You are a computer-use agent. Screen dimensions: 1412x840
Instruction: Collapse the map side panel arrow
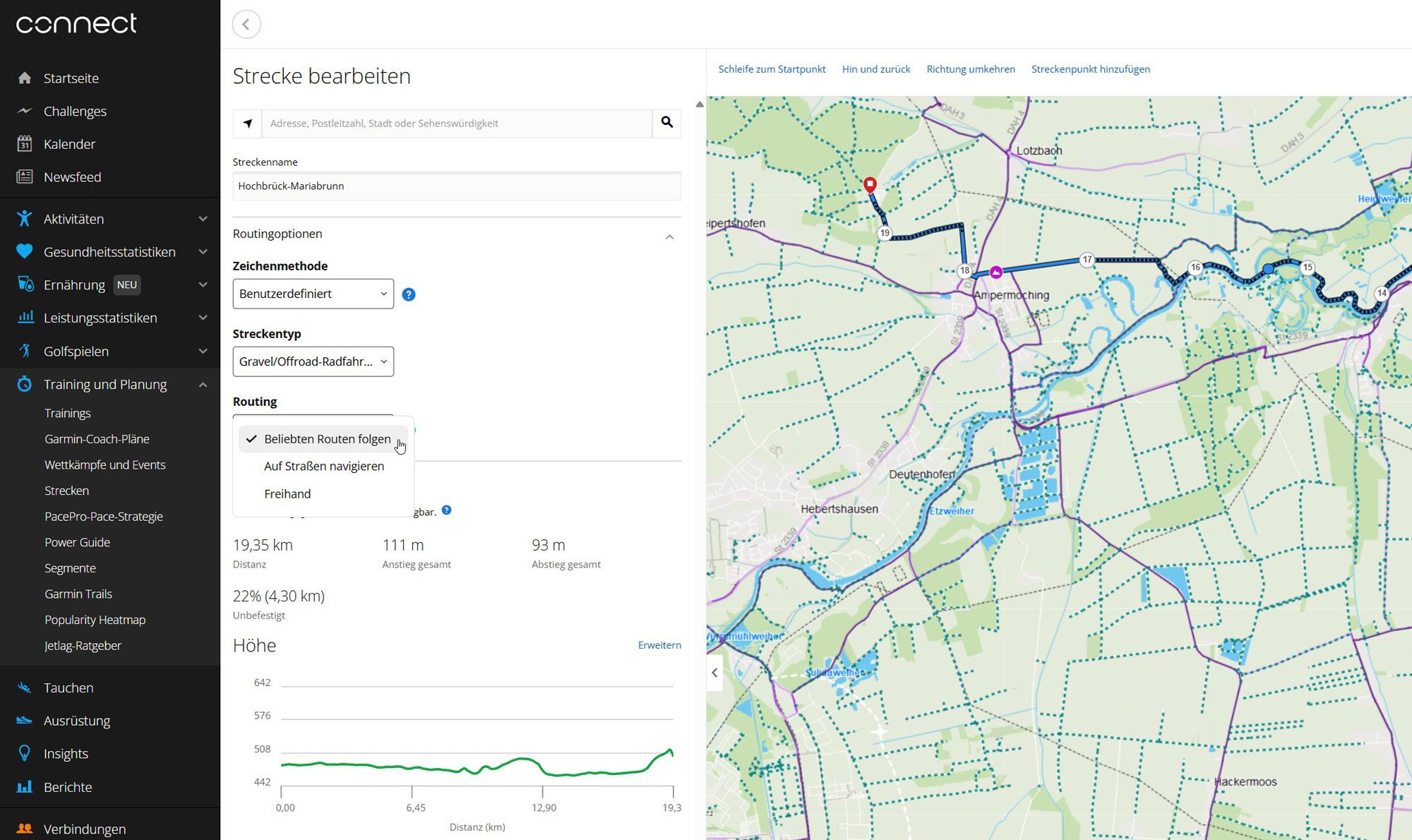(x=714, y=673)
